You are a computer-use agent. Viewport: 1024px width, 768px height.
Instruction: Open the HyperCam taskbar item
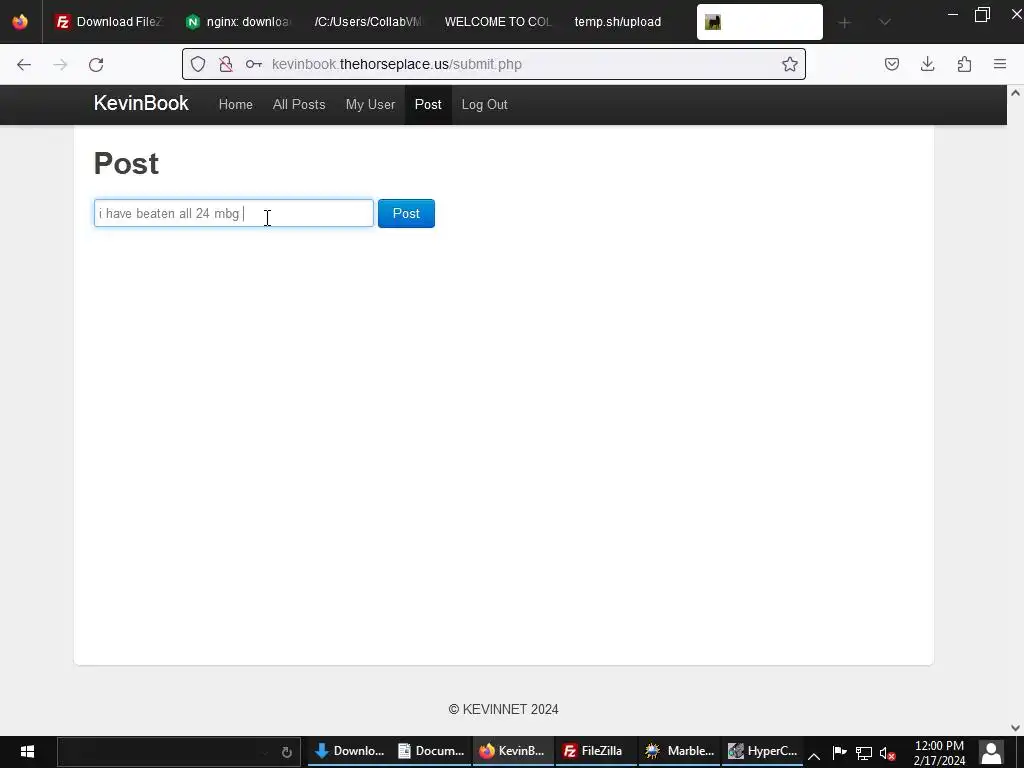762,751
